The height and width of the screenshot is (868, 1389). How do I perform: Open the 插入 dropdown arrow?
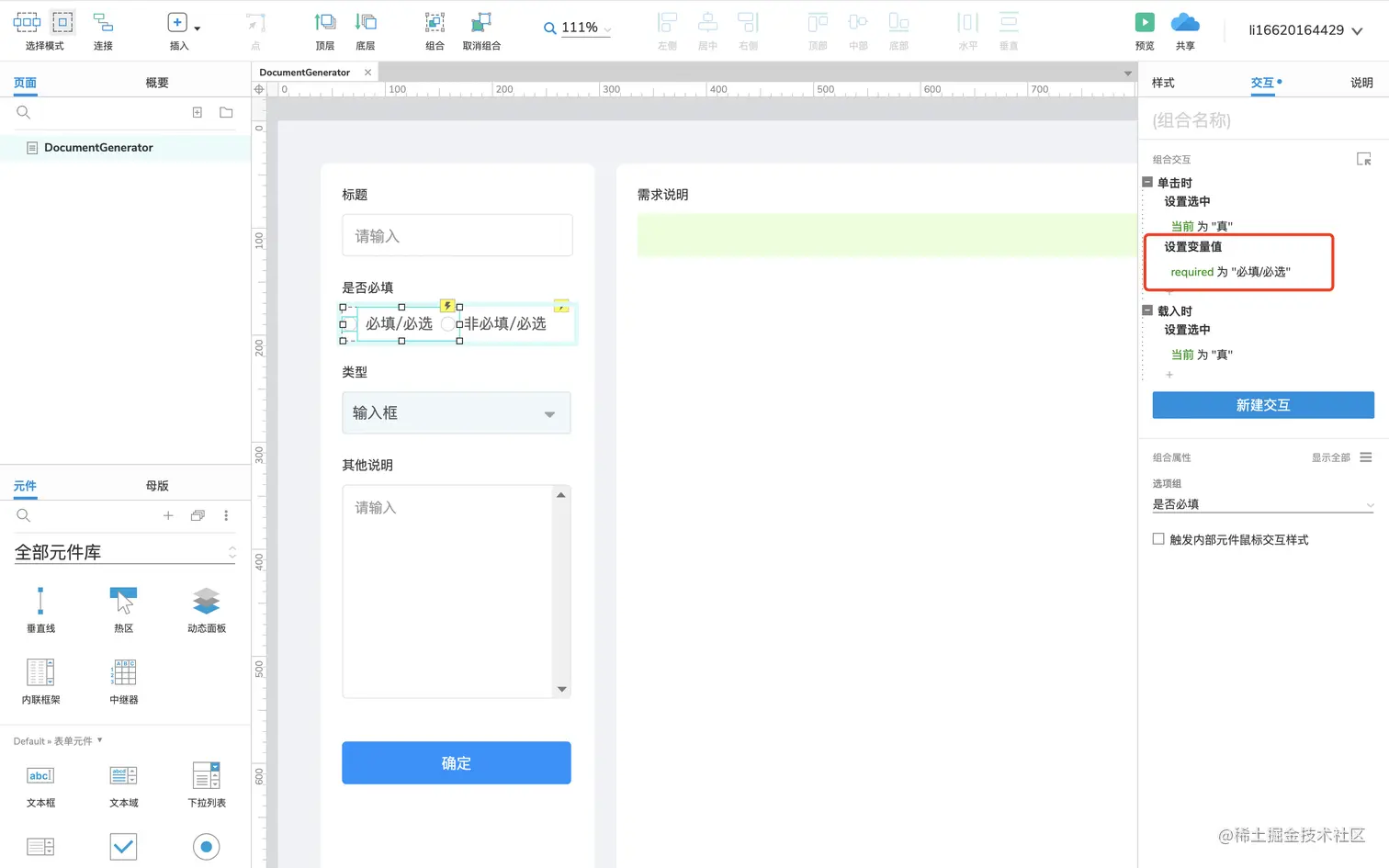point(197,28)
